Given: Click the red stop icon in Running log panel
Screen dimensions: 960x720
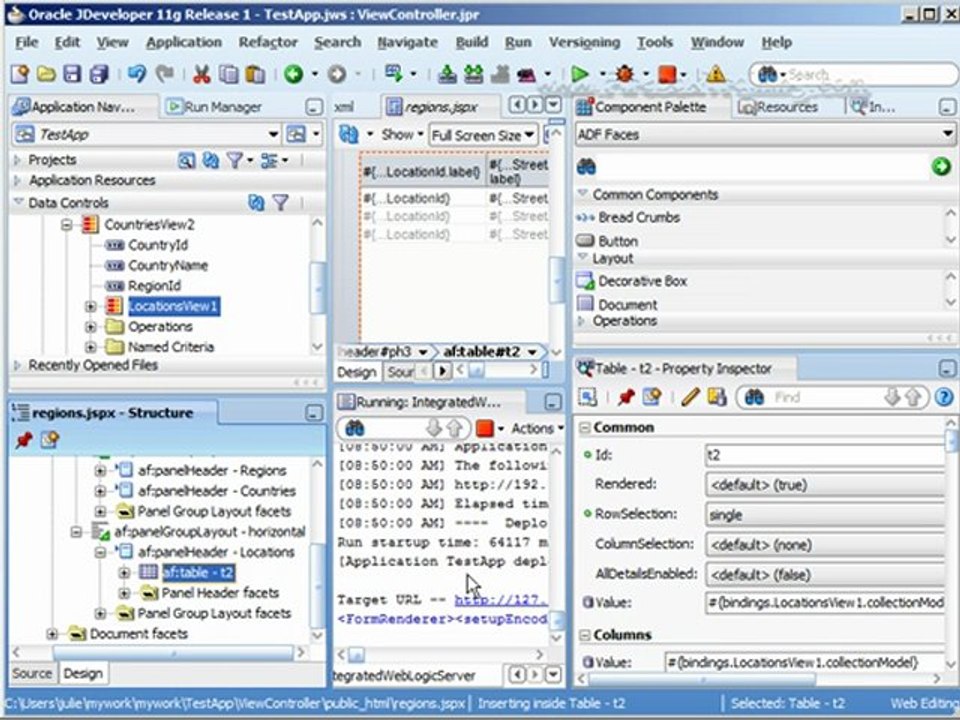Looking at the screenshot, I should coord(484,428).
